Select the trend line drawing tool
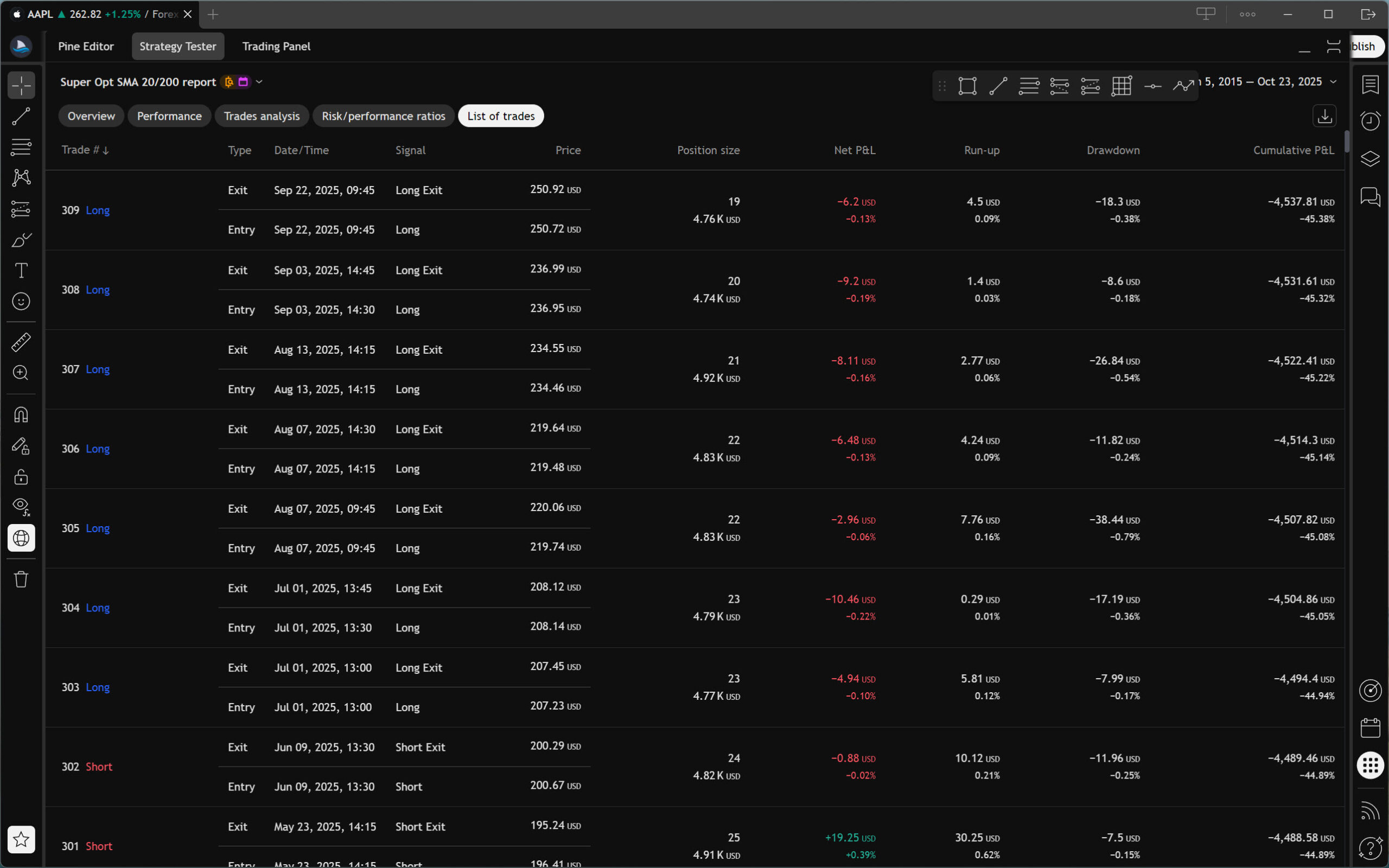Viewport: 1389px width, 868px height. click(x=21, y=117)
